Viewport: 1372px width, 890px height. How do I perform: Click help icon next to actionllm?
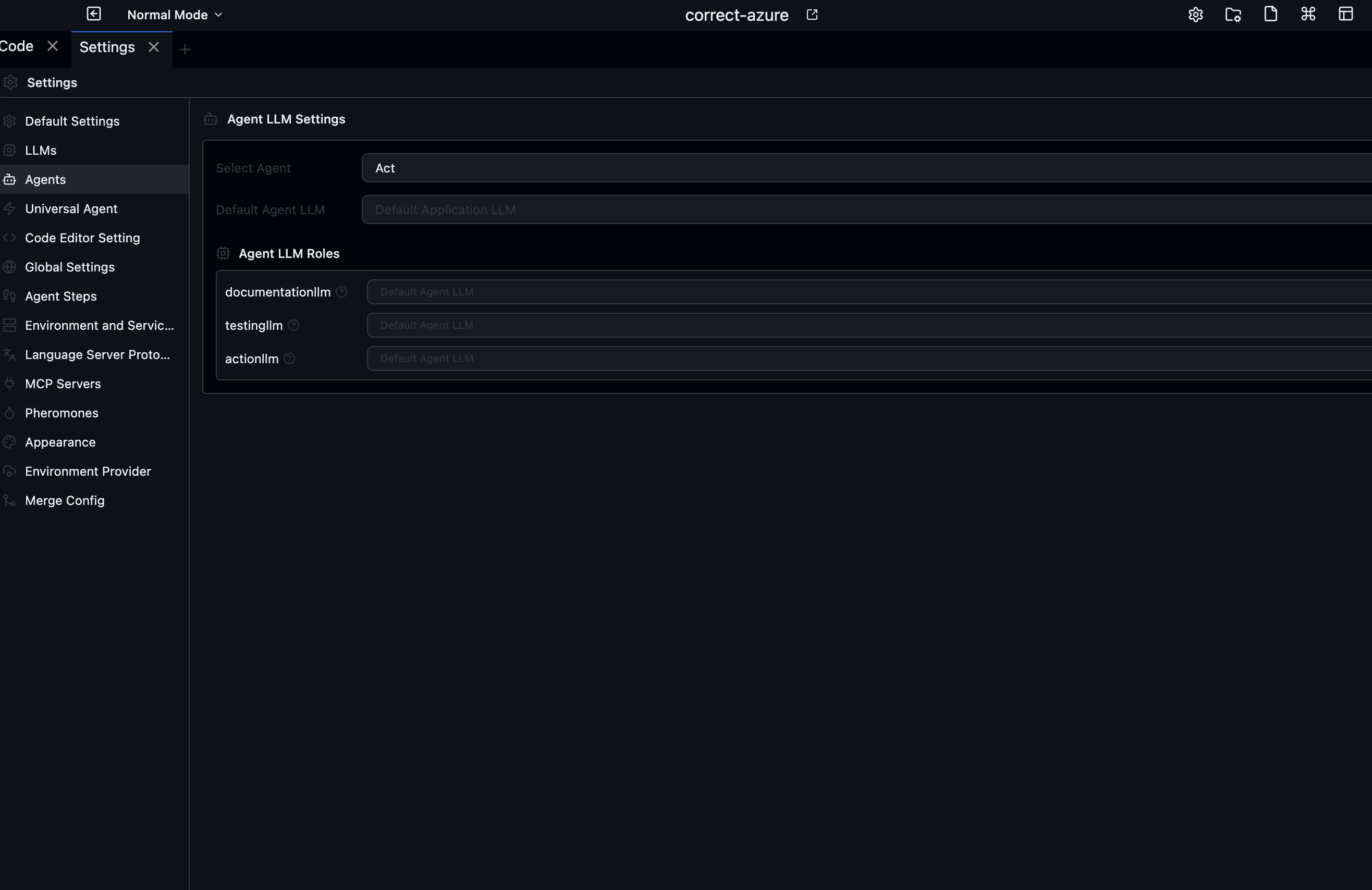pyautogui.click(x=289, y=359)
